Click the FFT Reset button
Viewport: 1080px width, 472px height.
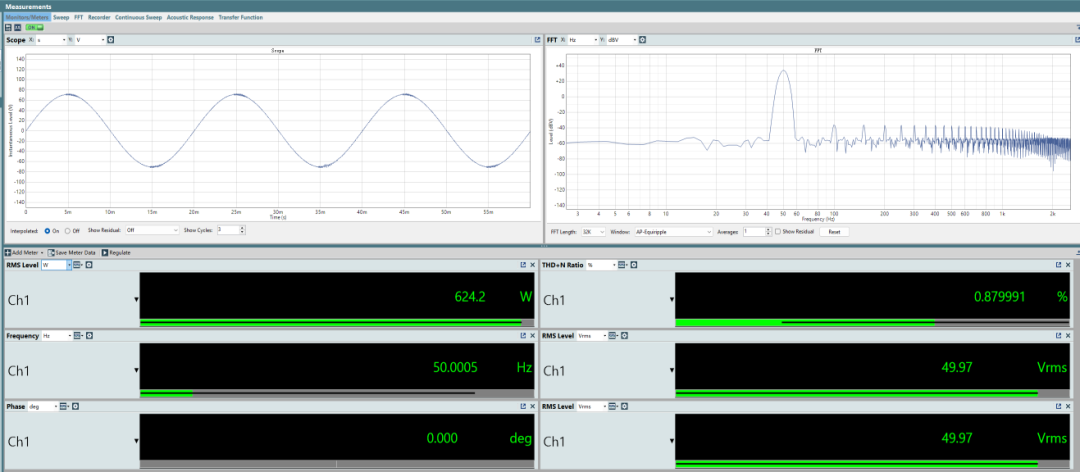click(834, 232)
